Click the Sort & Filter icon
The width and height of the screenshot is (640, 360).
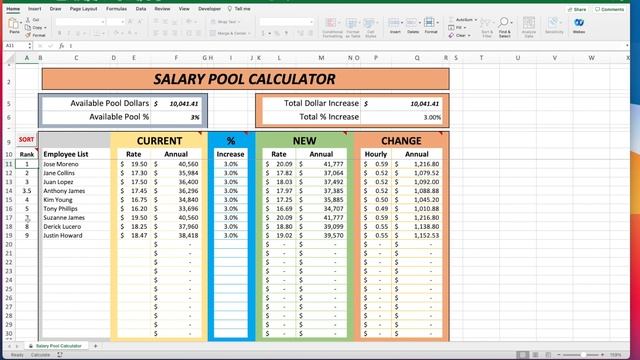tap(486, 22)
